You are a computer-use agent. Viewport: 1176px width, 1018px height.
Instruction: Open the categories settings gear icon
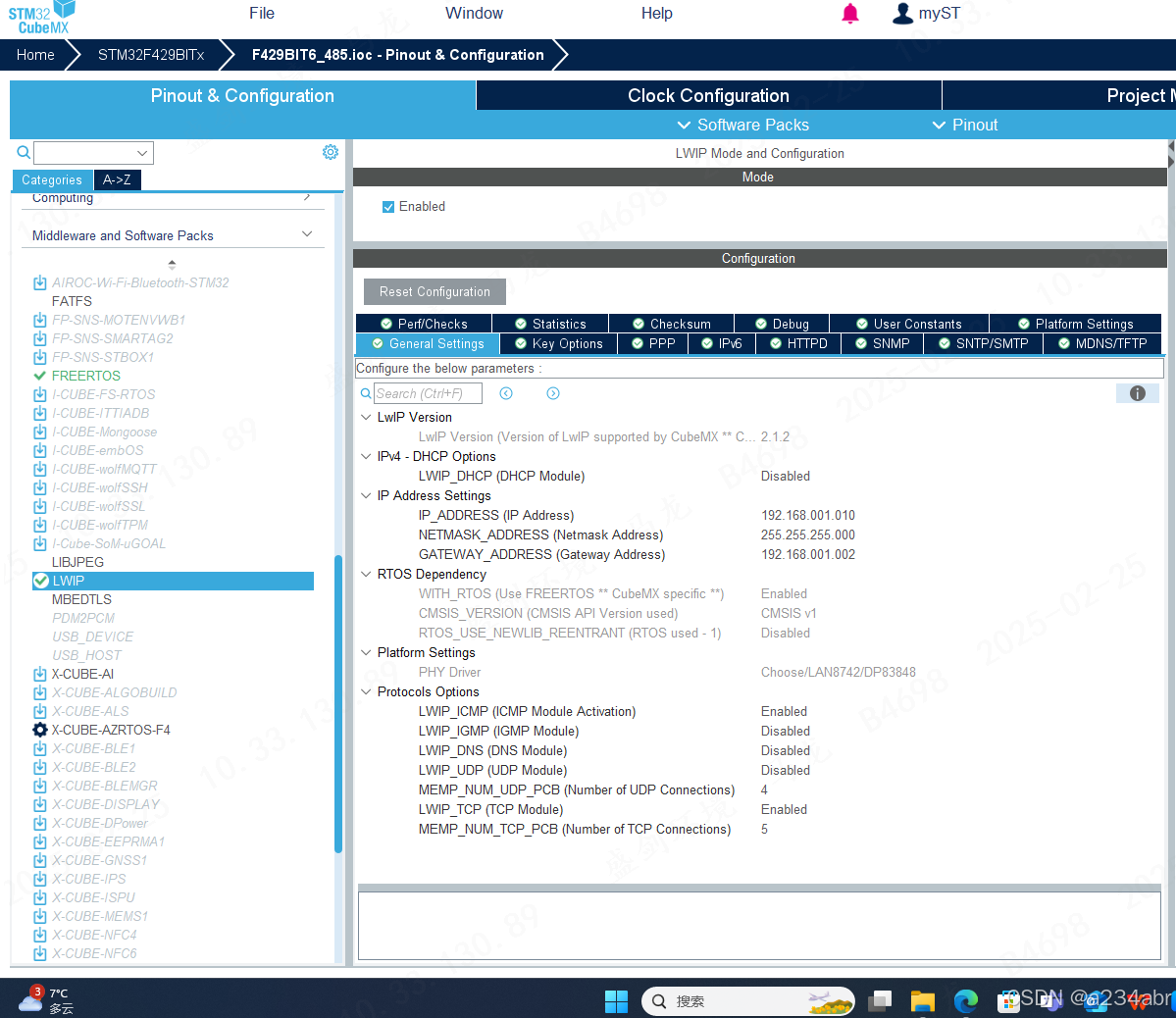(330, 152)
